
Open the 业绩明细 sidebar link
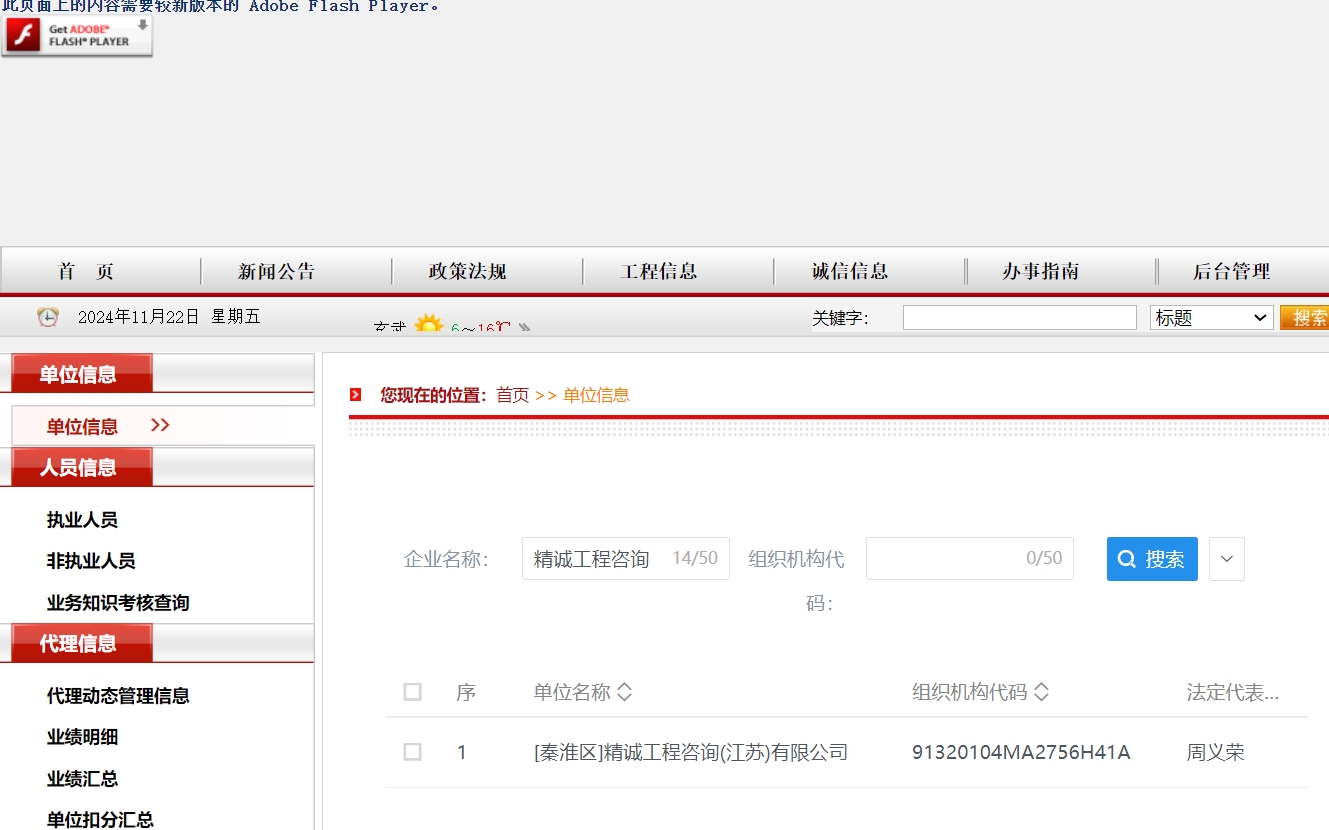tap(82, 737)
